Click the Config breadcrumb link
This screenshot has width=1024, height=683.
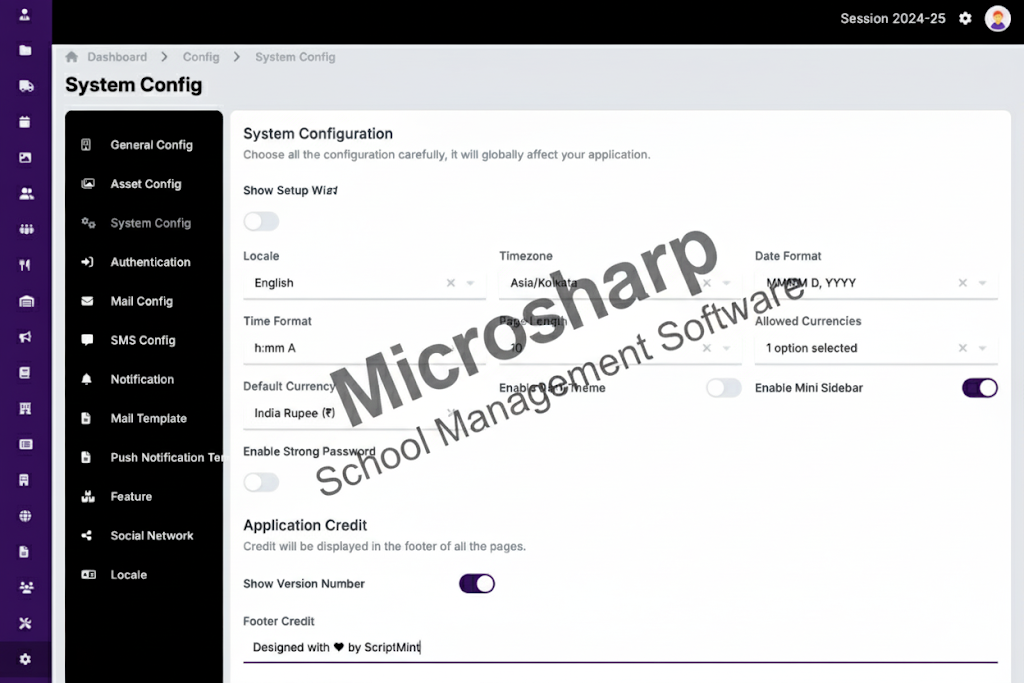click(201, 57)
